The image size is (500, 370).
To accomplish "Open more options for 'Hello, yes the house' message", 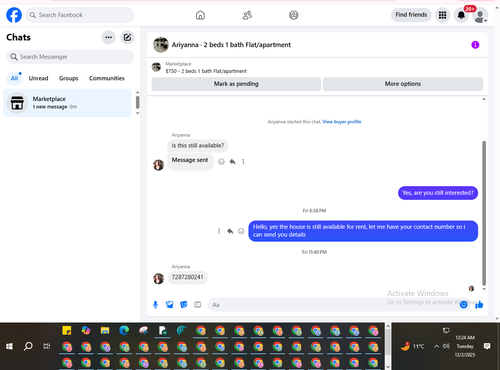I will point(219,231).
